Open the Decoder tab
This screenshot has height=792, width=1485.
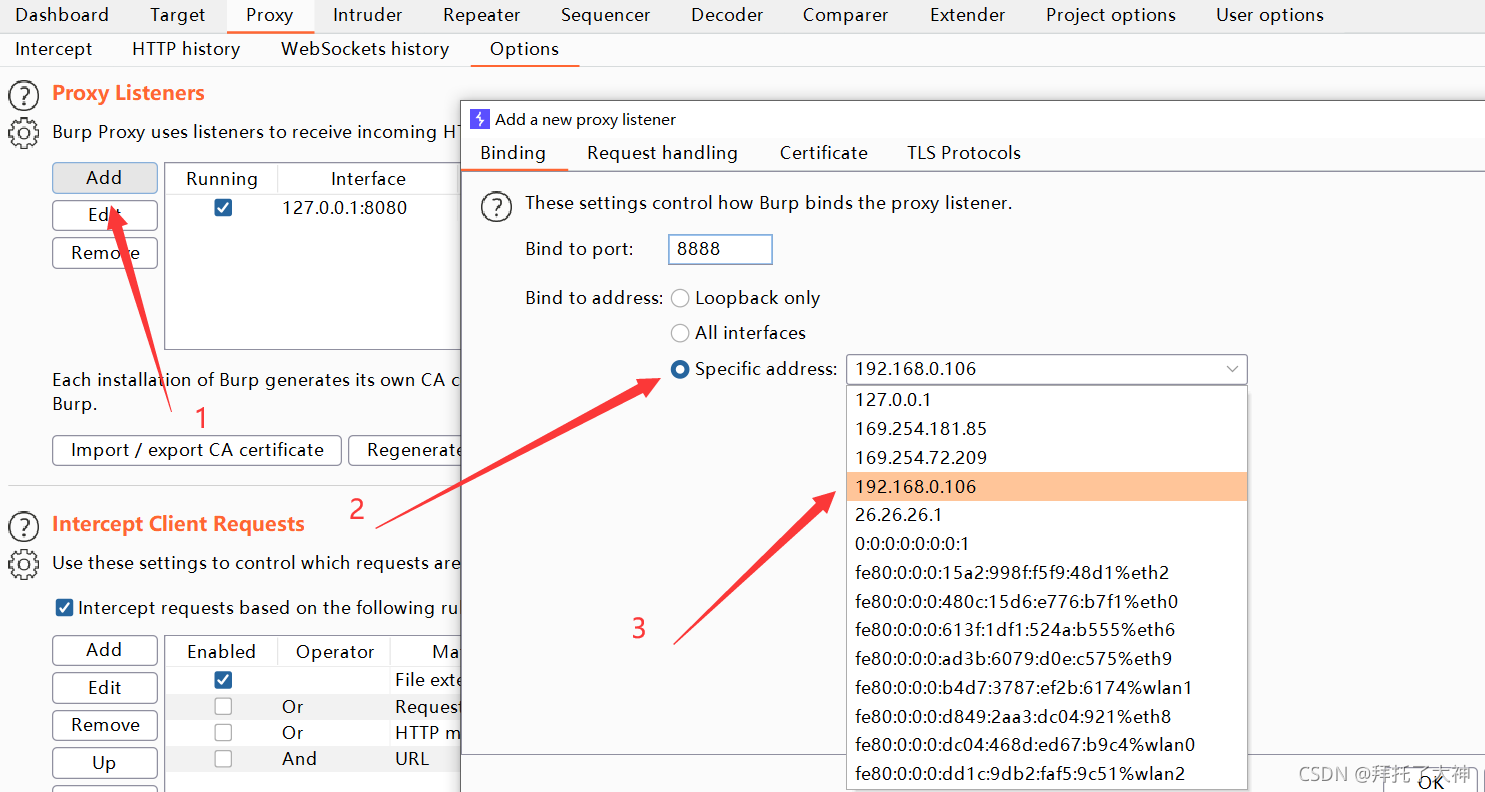(x=727, y=15)
